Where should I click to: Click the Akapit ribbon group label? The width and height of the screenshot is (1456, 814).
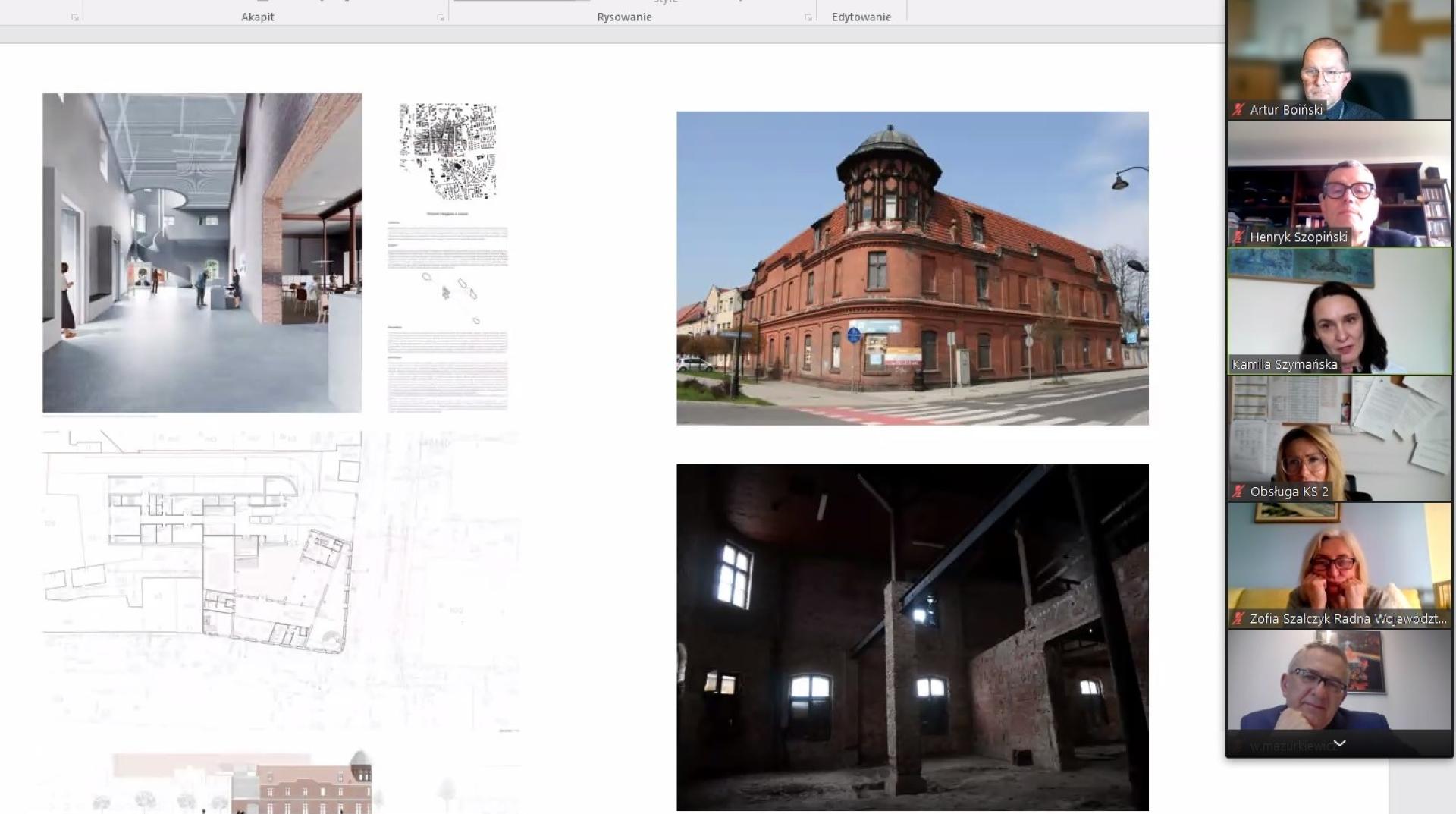[x=258, y=17]
